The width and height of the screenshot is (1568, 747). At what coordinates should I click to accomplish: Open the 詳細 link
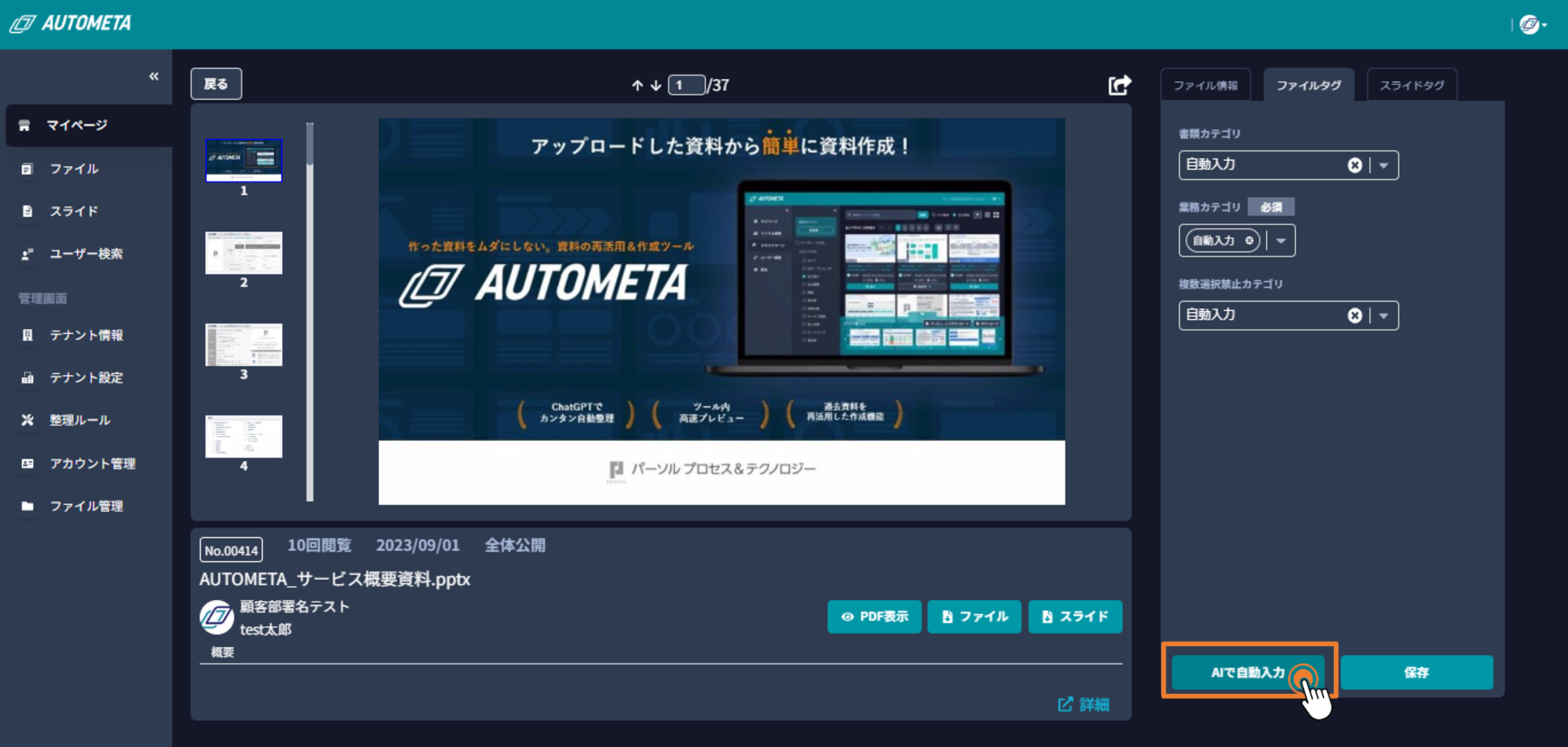point(1083,704)
